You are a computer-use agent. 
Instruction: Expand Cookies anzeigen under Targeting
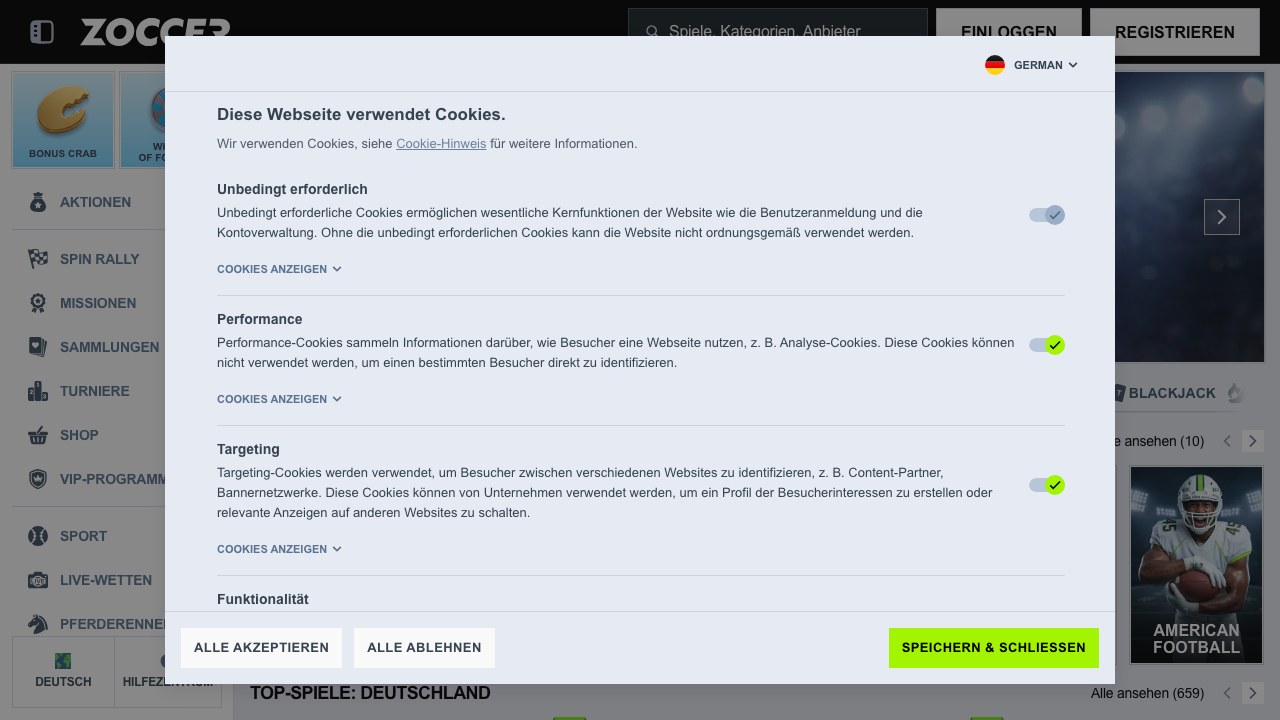[x=279, y=549]
